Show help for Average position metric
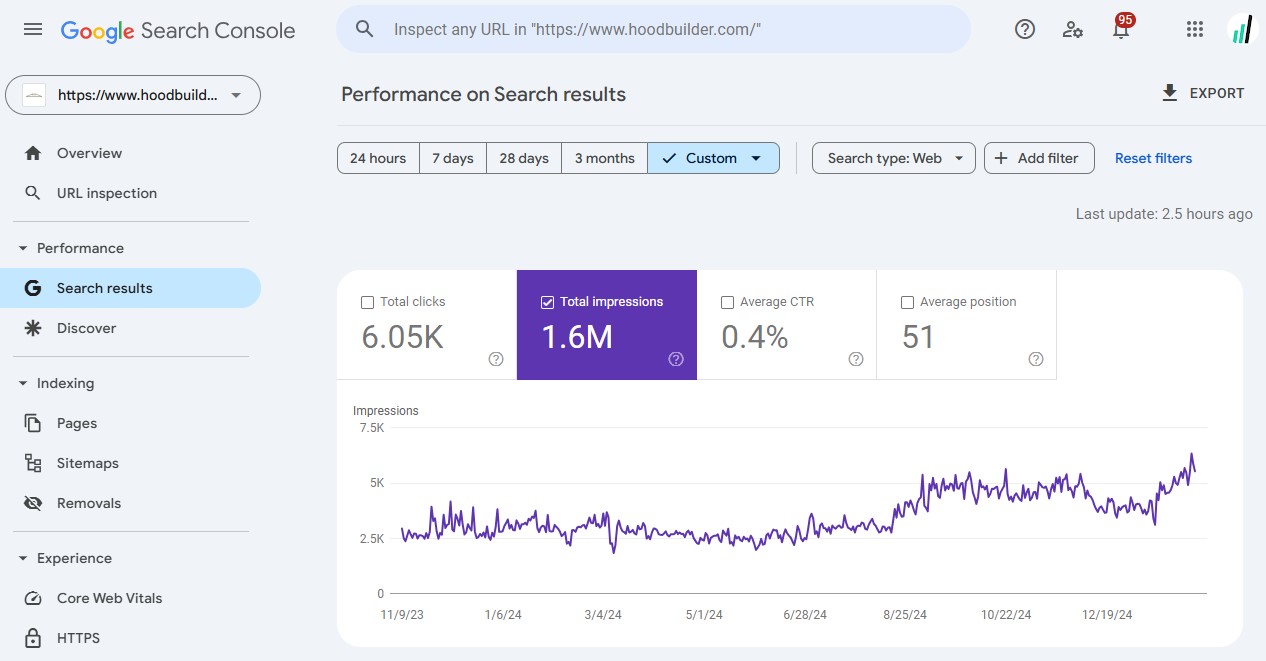 (x=1036, y=359)
